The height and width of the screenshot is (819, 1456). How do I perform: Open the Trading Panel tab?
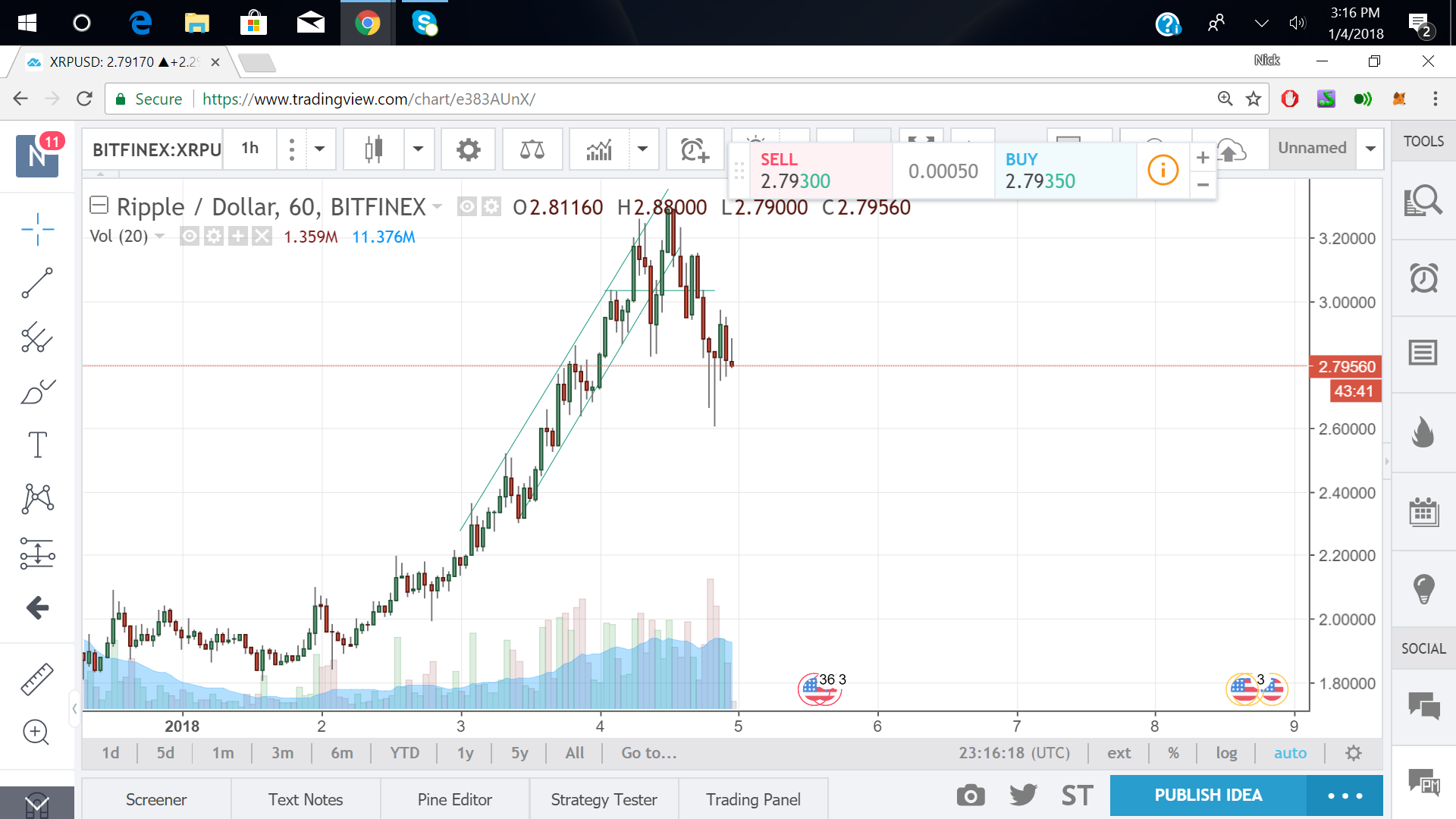pos(753,799)
